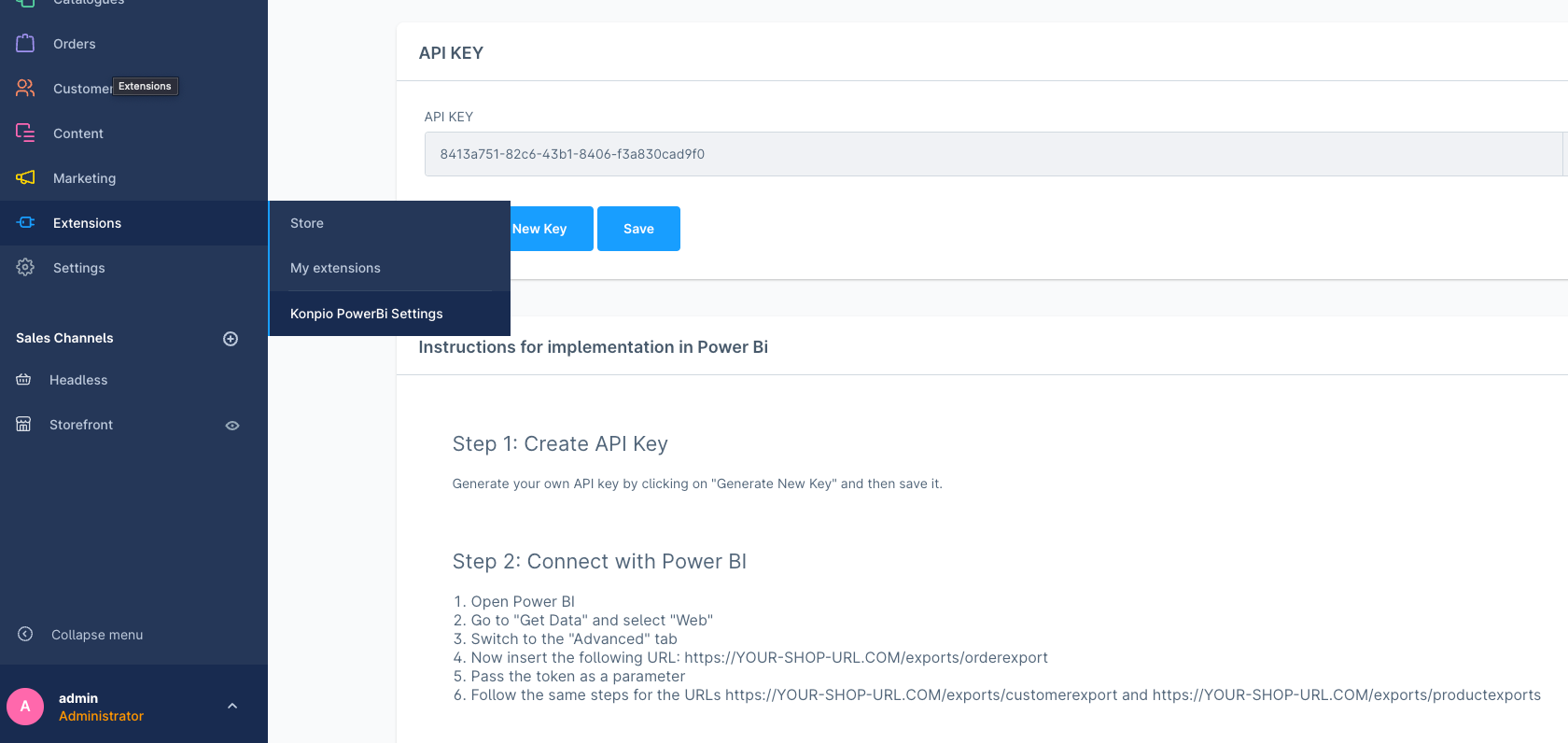1568x743 pixels.
Task: Click 'Step 2: Connect with Power BI' heading
Action: click(x=599, y=562)
